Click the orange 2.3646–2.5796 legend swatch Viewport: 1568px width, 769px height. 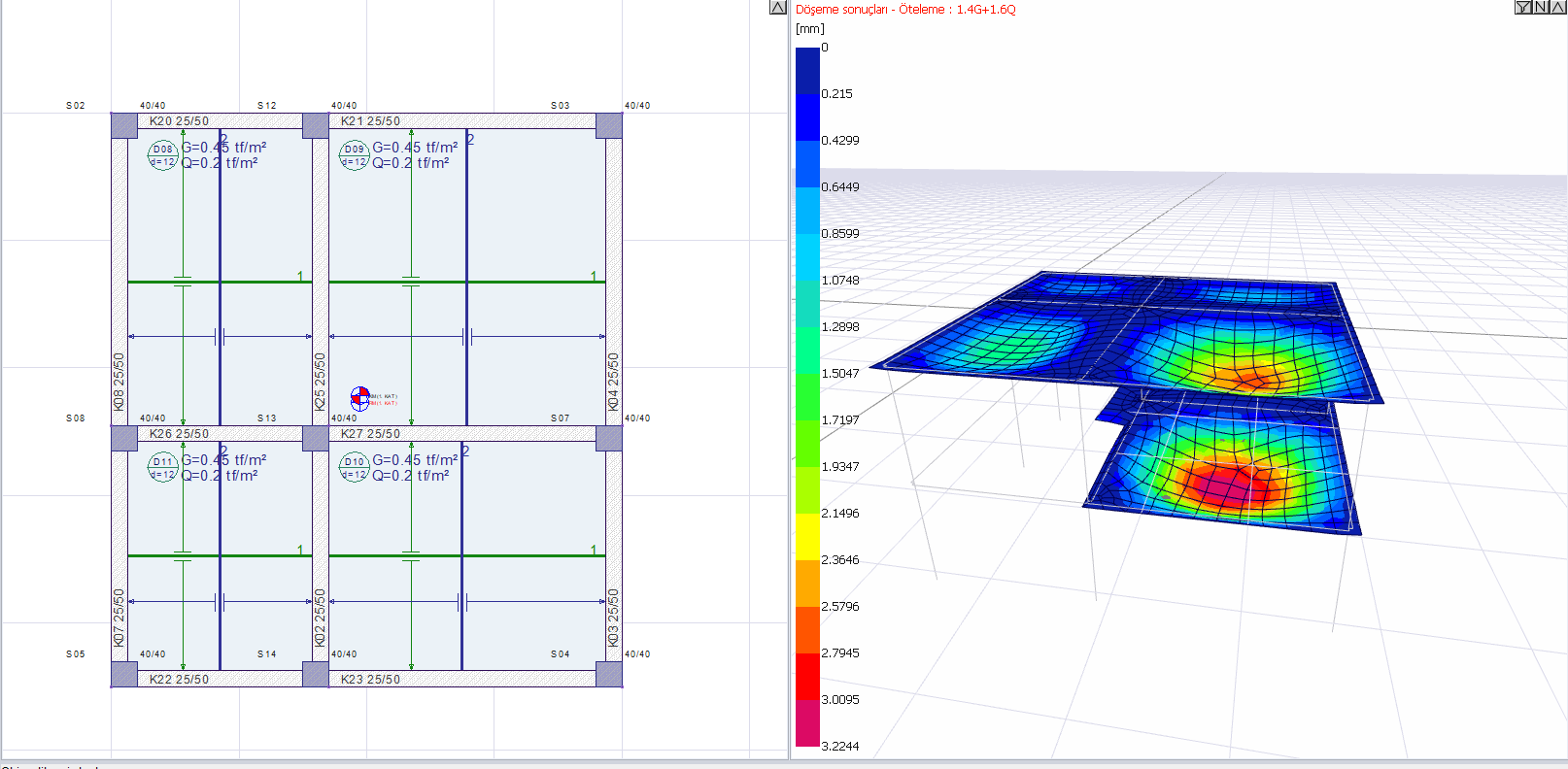[x=807, y=583]
